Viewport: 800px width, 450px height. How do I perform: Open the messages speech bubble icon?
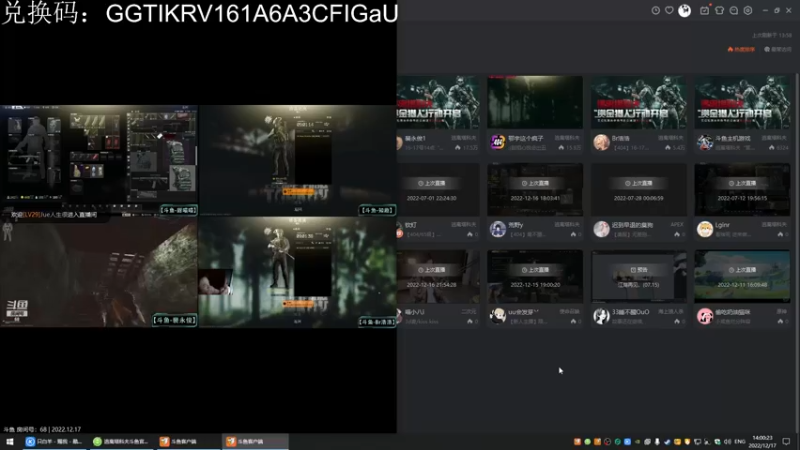coord(734,11)
